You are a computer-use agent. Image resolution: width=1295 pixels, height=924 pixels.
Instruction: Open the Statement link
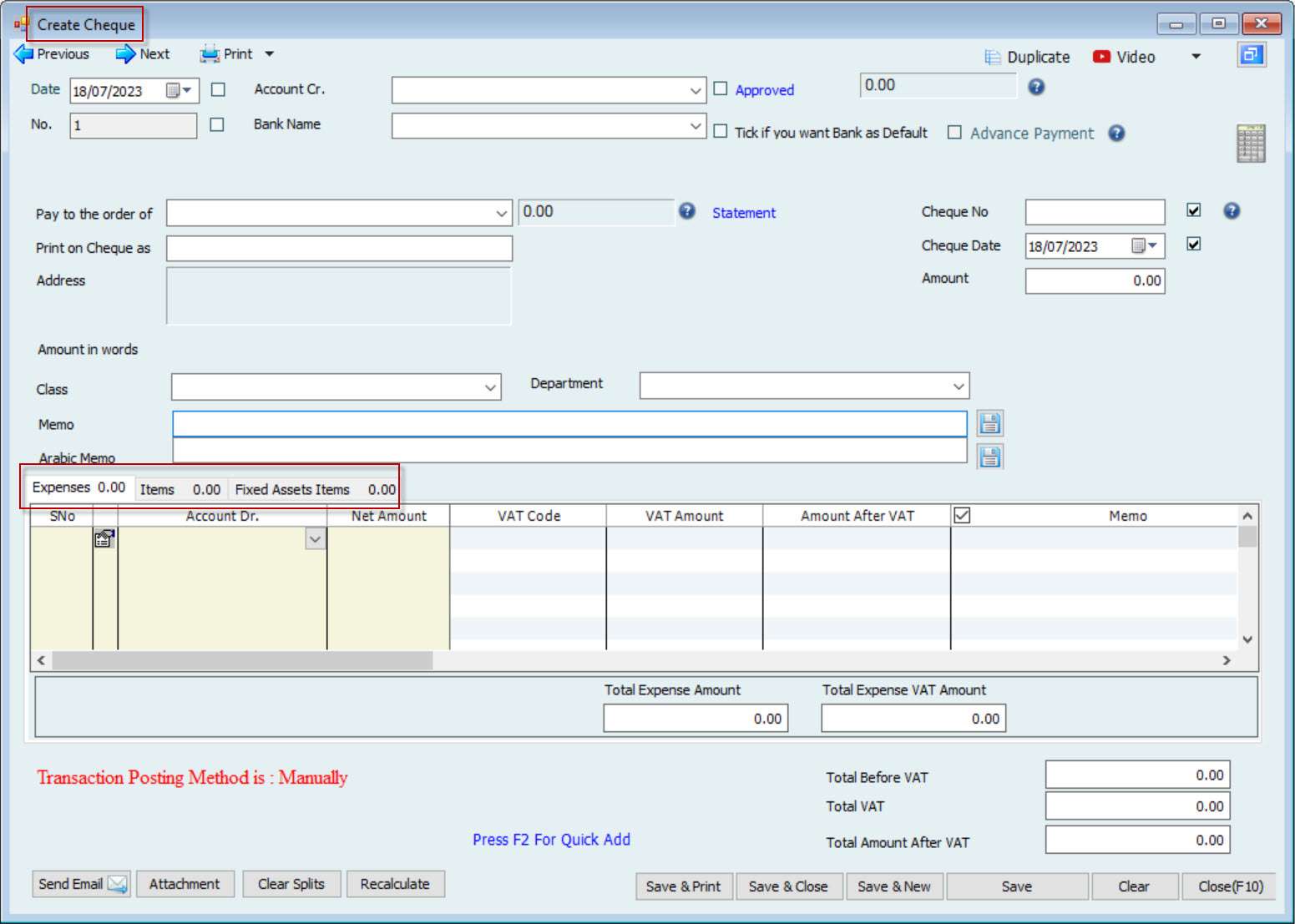(743, 213)
